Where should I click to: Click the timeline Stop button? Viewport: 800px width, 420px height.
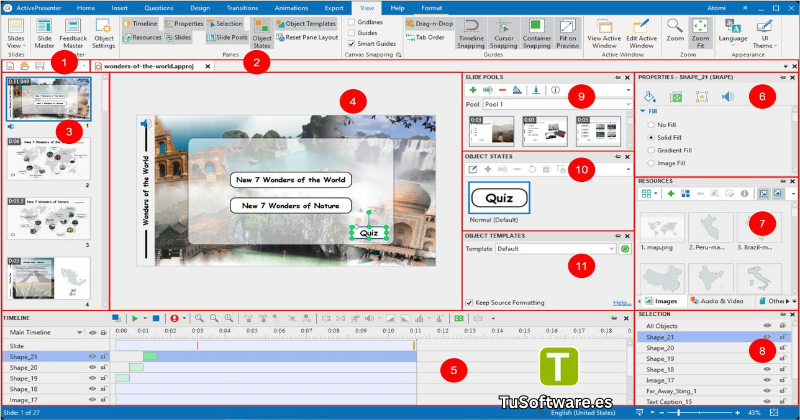(x=156, y=318)
